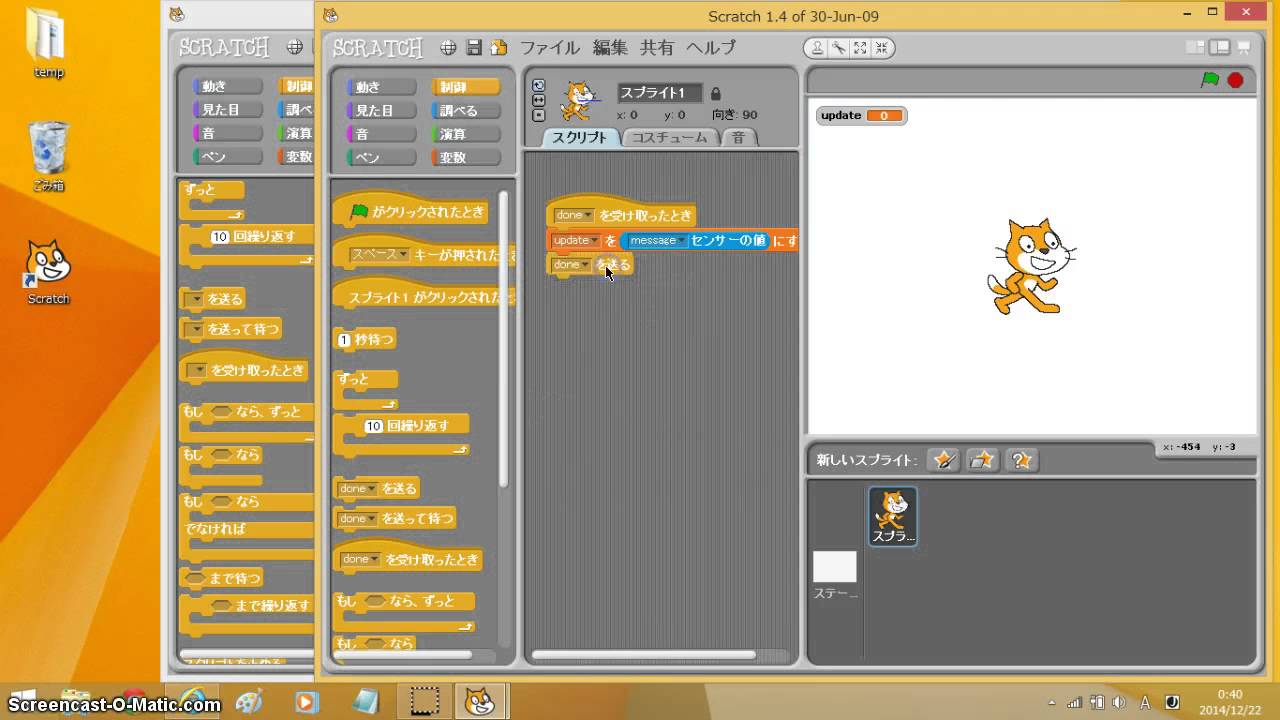Start scripts with the green flag above stage

click(1210, 80)
